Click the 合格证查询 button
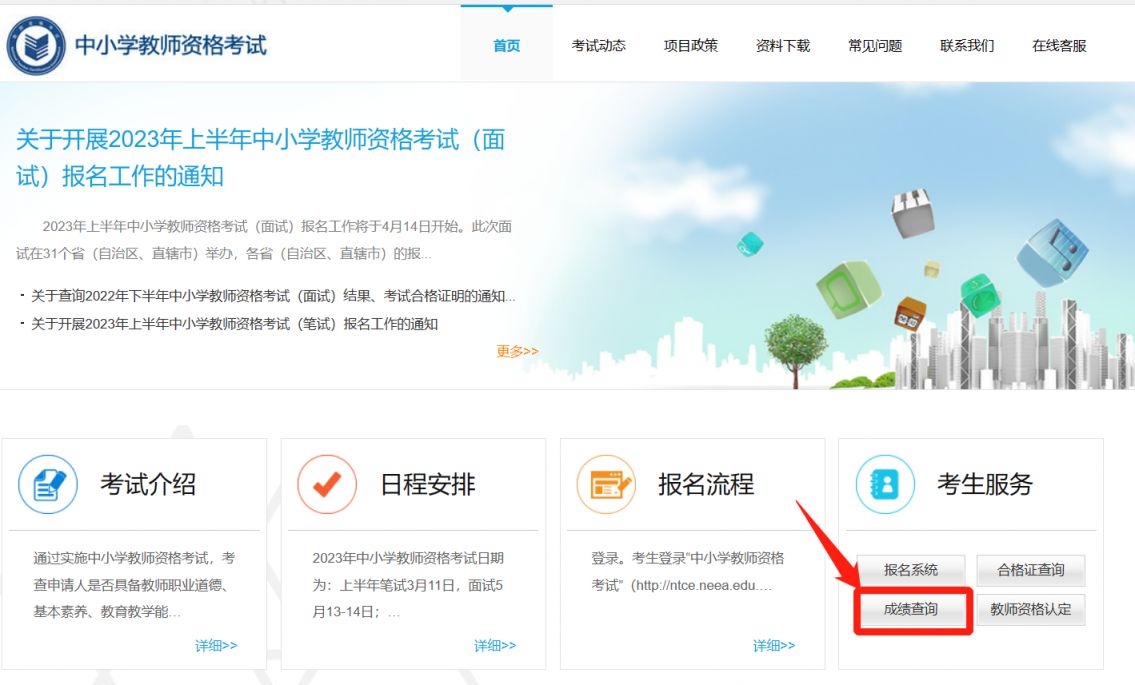The height and width of the screenshot is (685, 1135). pos(1031,570)
